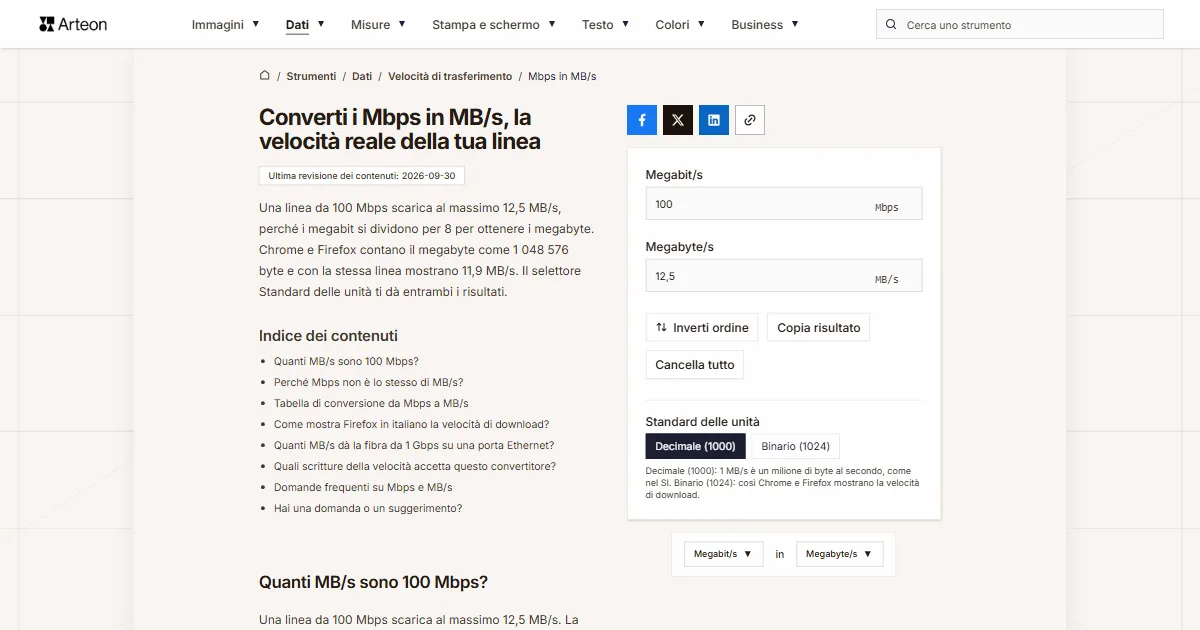
Task: Jump to Quali scritture della velocità section
Action: coord(415,466)
